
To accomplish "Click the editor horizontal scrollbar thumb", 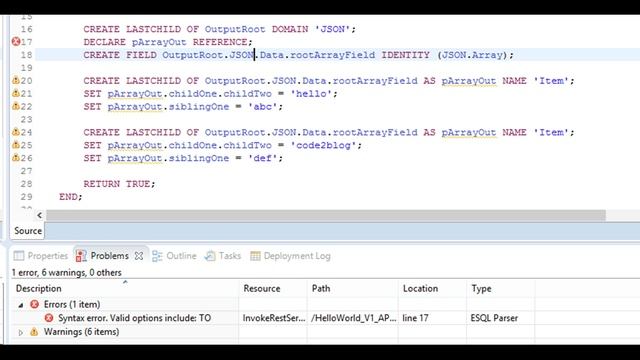I will pos(326,215).
